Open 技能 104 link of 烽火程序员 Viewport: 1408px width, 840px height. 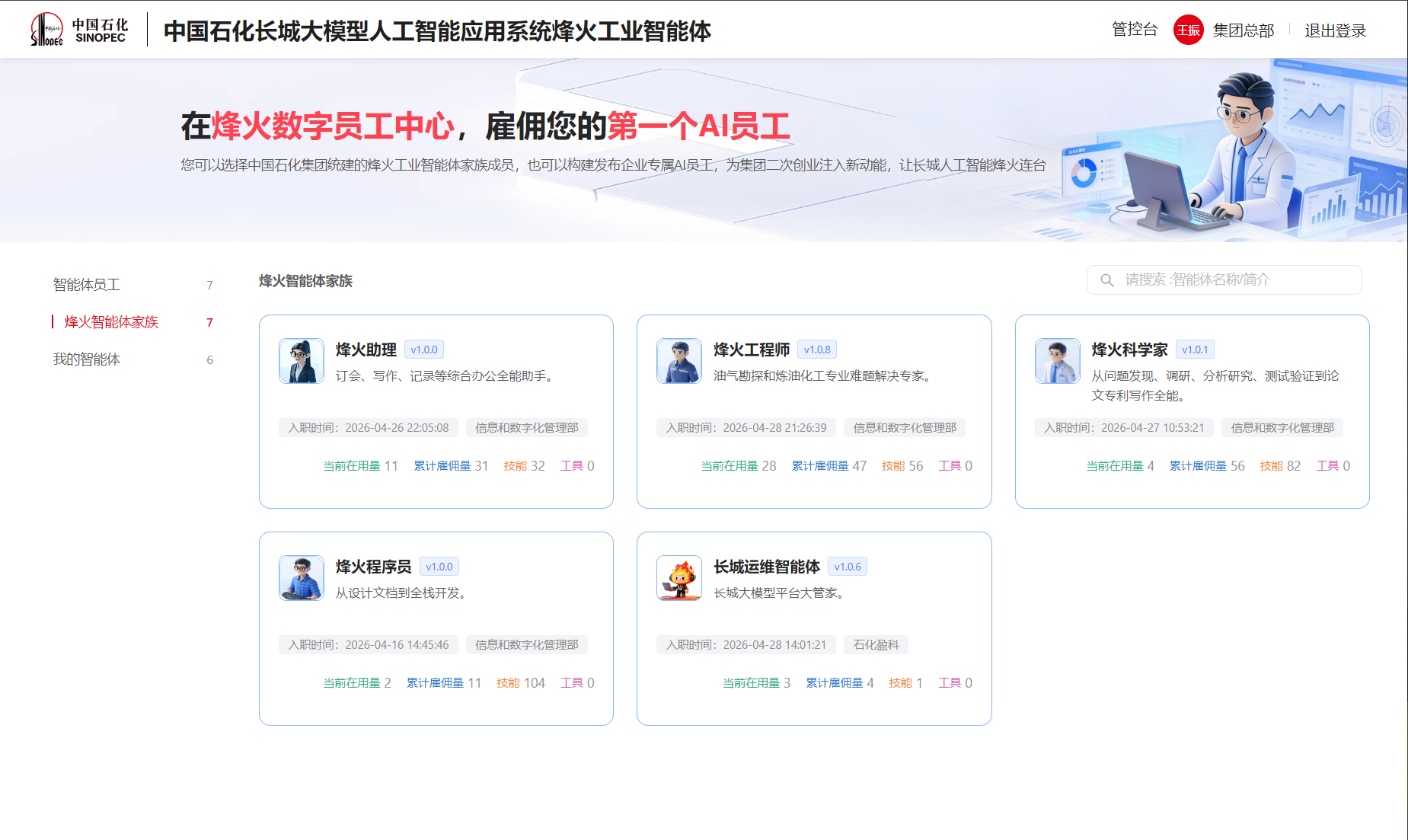521,682
